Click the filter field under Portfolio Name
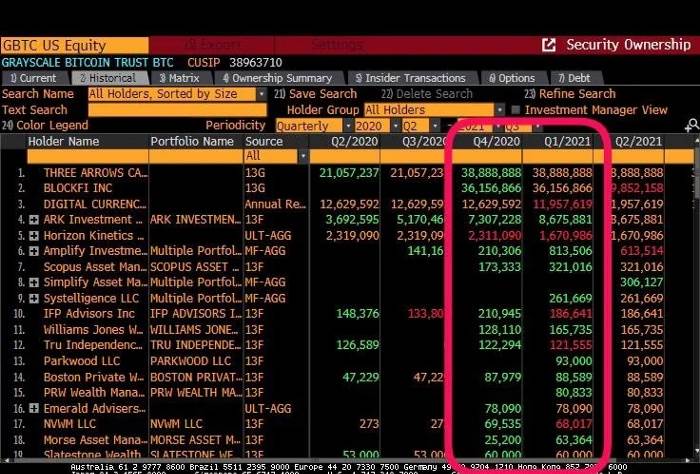 [196, 156]
